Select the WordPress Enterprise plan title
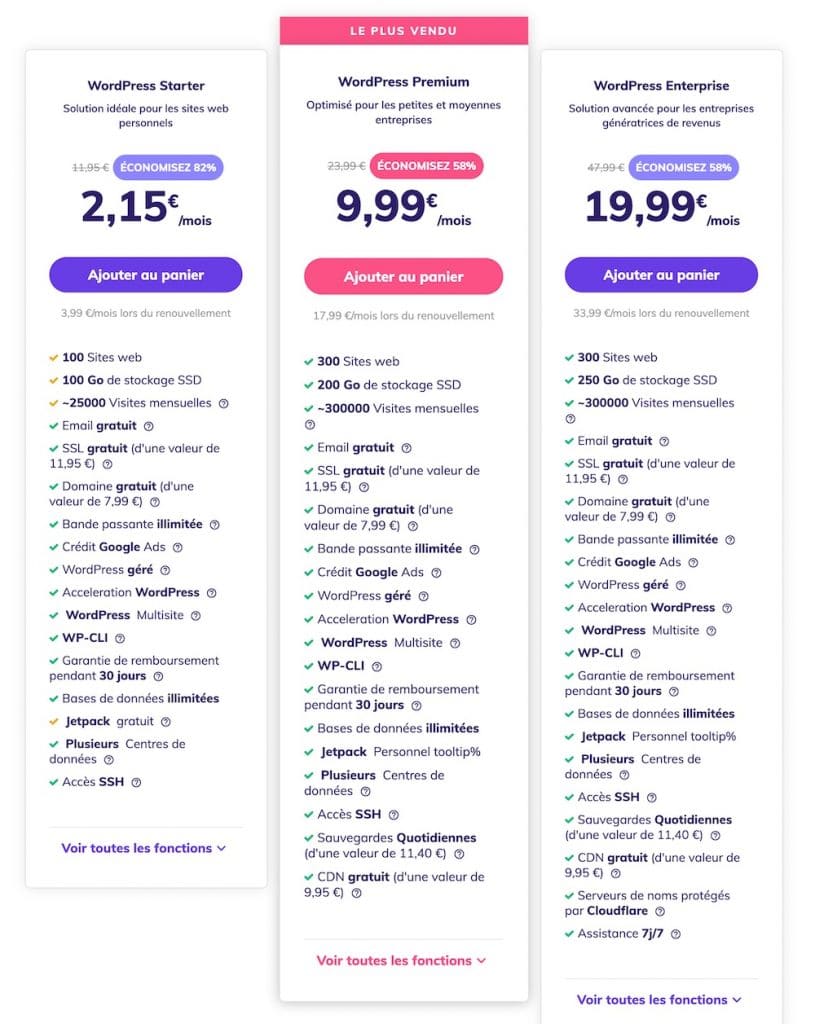This screenshot has height=1024, width=815. [x=661, y=86]
